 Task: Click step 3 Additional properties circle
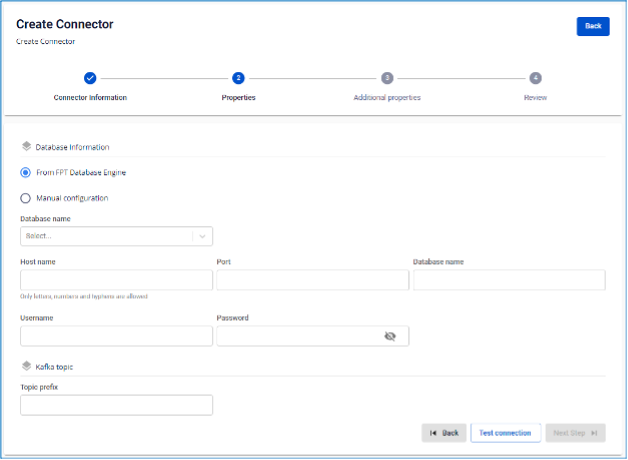[x=387, y=78]
